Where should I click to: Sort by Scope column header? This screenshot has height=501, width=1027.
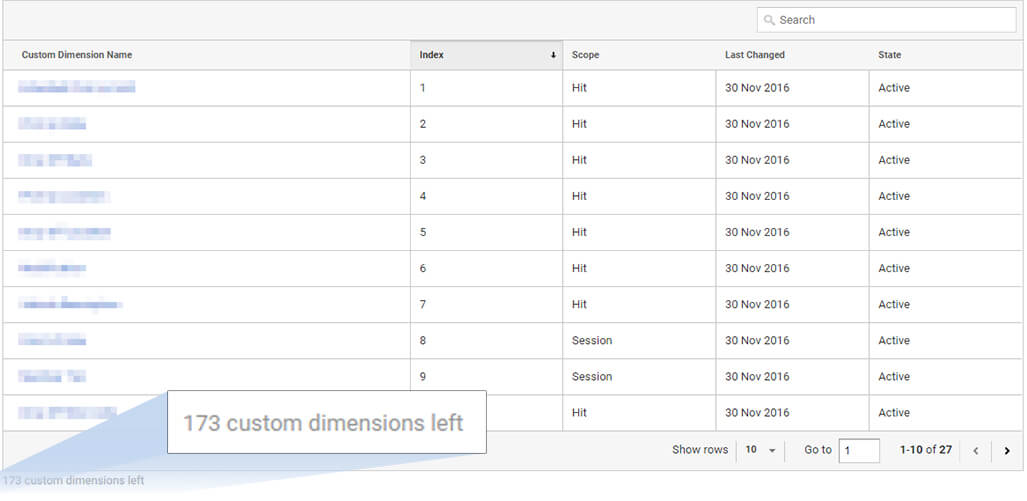coord(586,55)
